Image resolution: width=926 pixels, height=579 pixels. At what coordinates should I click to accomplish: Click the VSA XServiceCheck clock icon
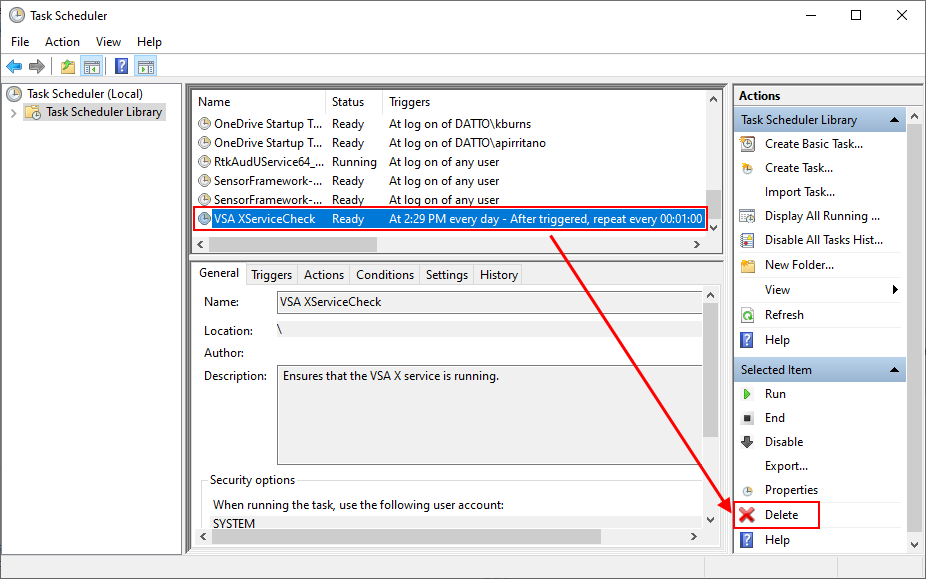(x=204, y=219)
